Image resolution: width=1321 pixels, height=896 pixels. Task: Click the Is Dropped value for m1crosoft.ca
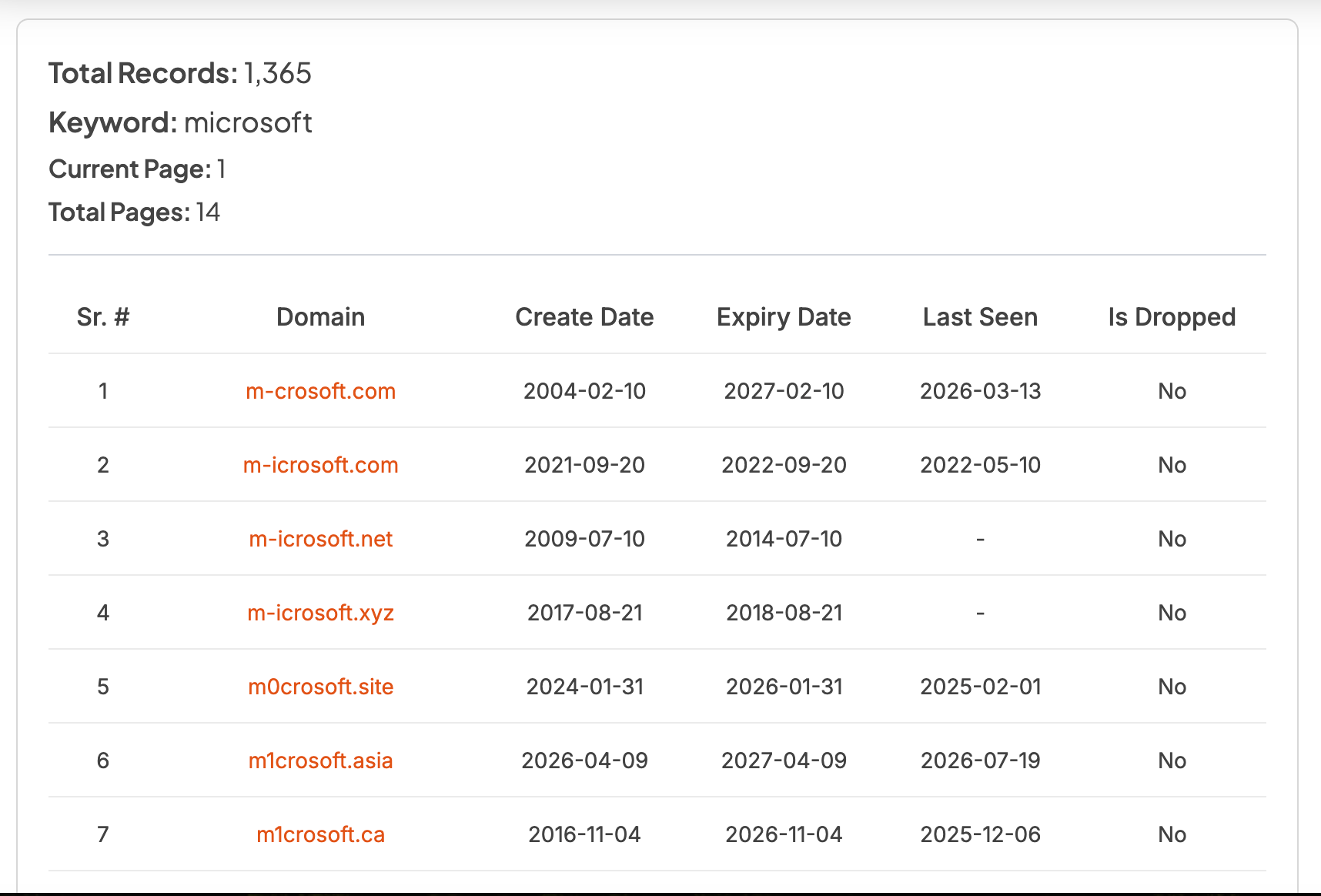[1172, 834]
